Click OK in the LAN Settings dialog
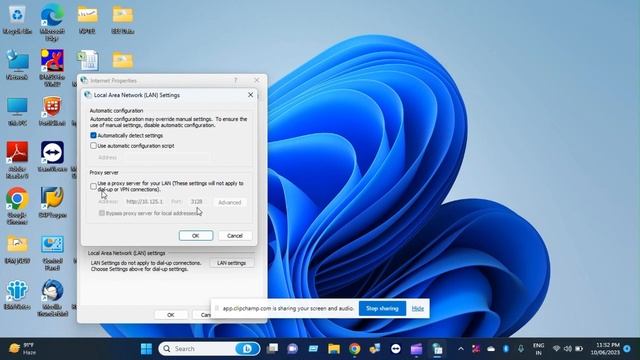 click(x=196, y=236)
